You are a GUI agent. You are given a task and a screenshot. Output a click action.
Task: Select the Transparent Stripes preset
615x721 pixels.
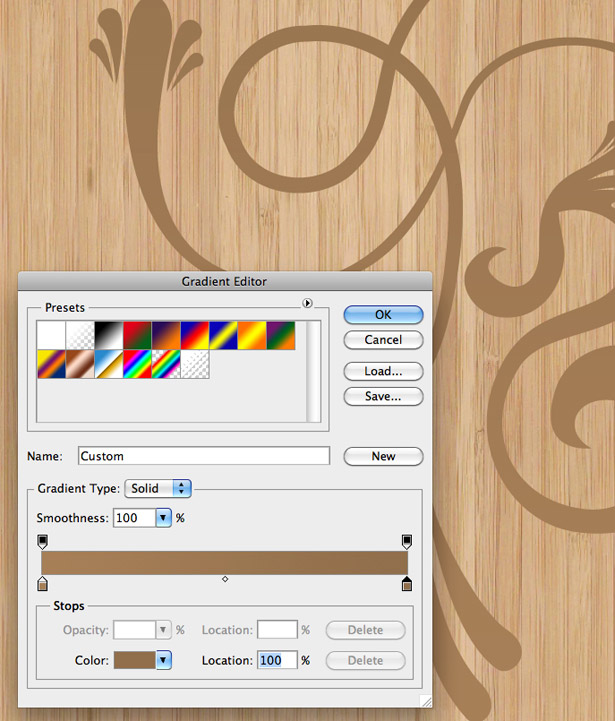[195, 364]
